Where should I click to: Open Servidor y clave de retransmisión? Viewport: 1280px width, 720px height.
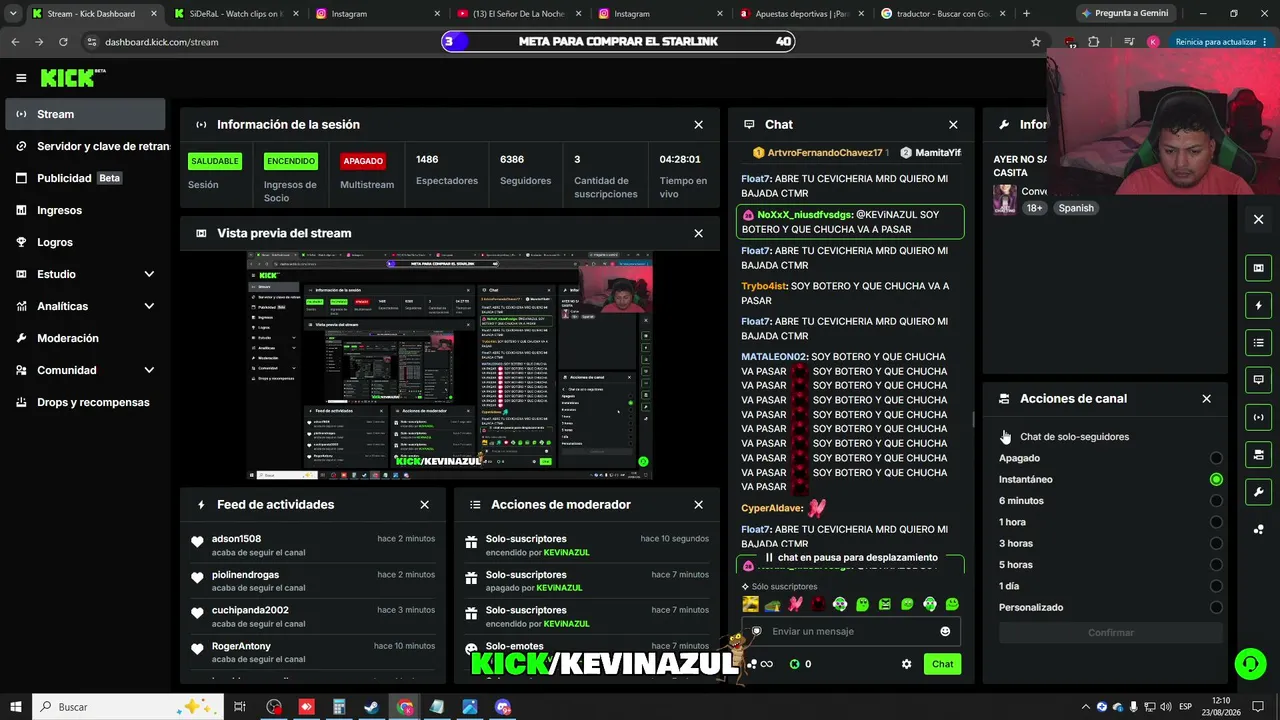click(x=85, y=146)
